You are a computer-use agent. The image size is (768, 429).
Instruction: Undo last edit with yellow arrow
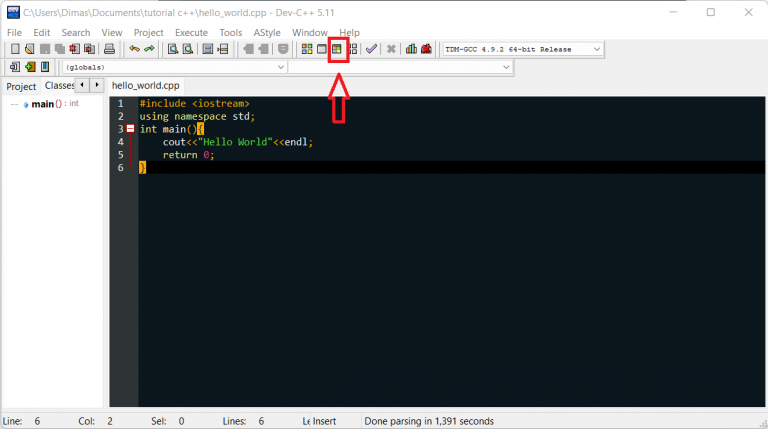[x=134, y=49]
